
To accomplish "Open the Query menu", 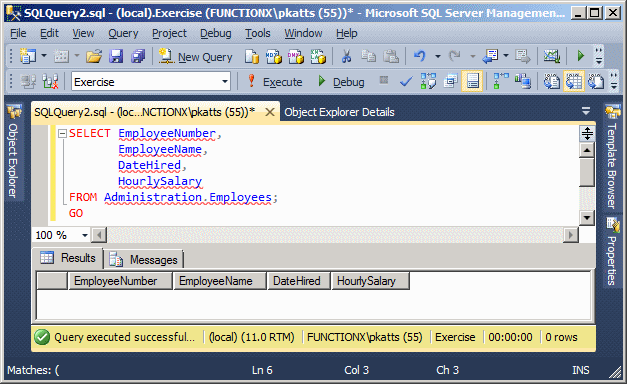I will 123,34.
